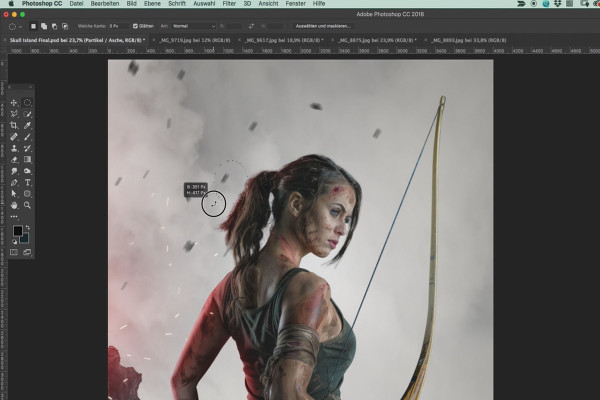Select the Clone Stamp tool
The image size is (600, 400).
[14, 148]
